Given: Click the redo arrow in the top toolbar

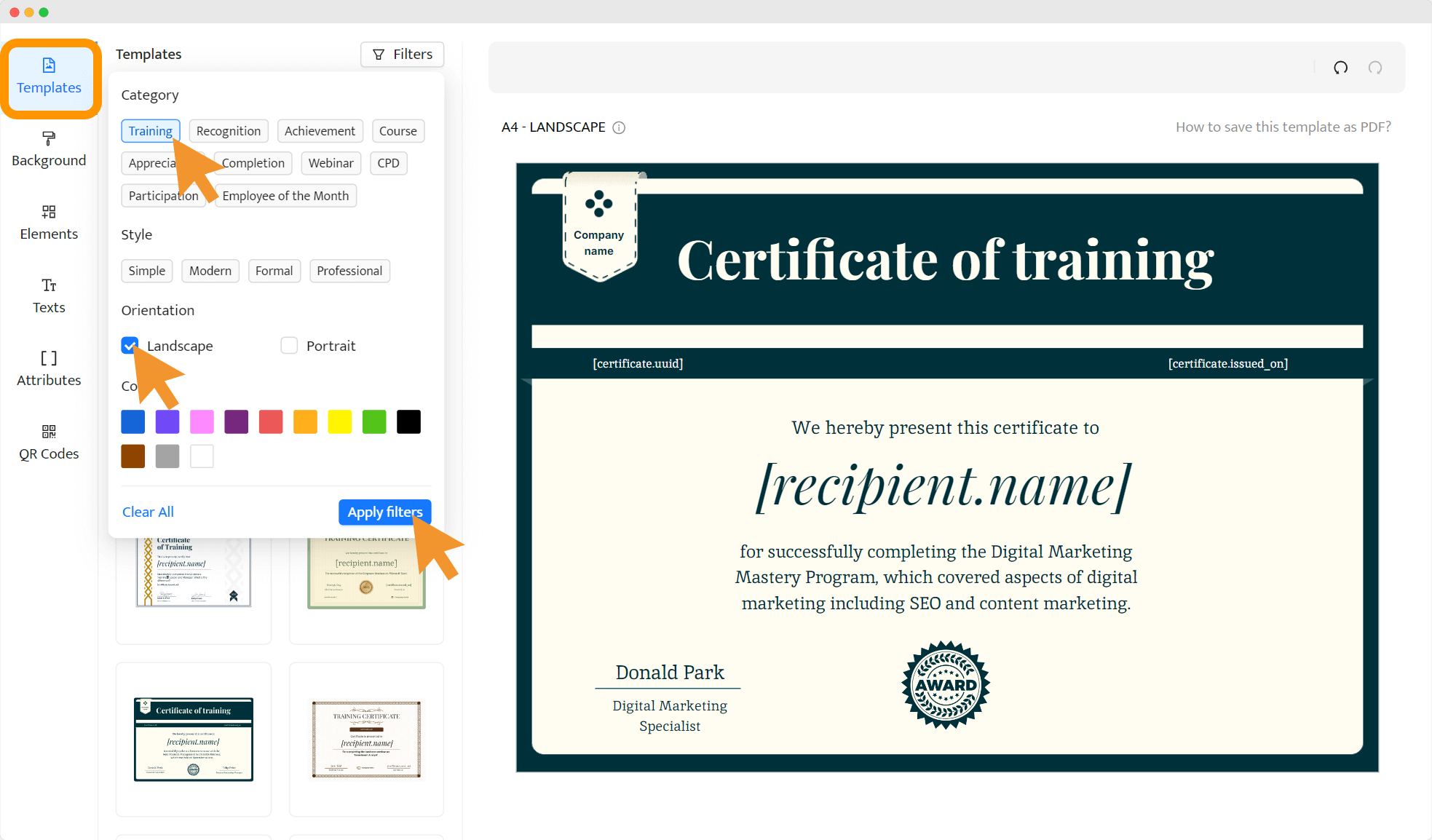Looking at the screenshot, I should pyautogui.click(x=1375, y=68).
